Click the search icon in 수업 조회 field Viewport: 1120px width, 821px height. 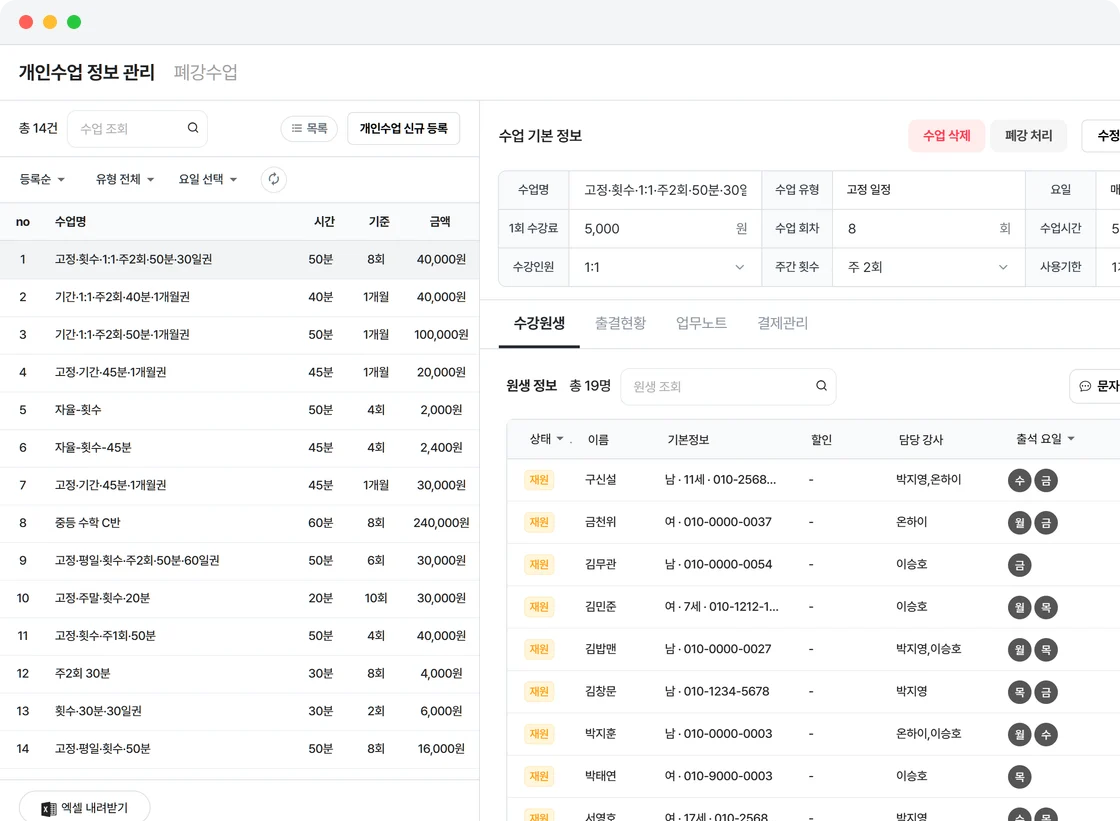(193, 128)
